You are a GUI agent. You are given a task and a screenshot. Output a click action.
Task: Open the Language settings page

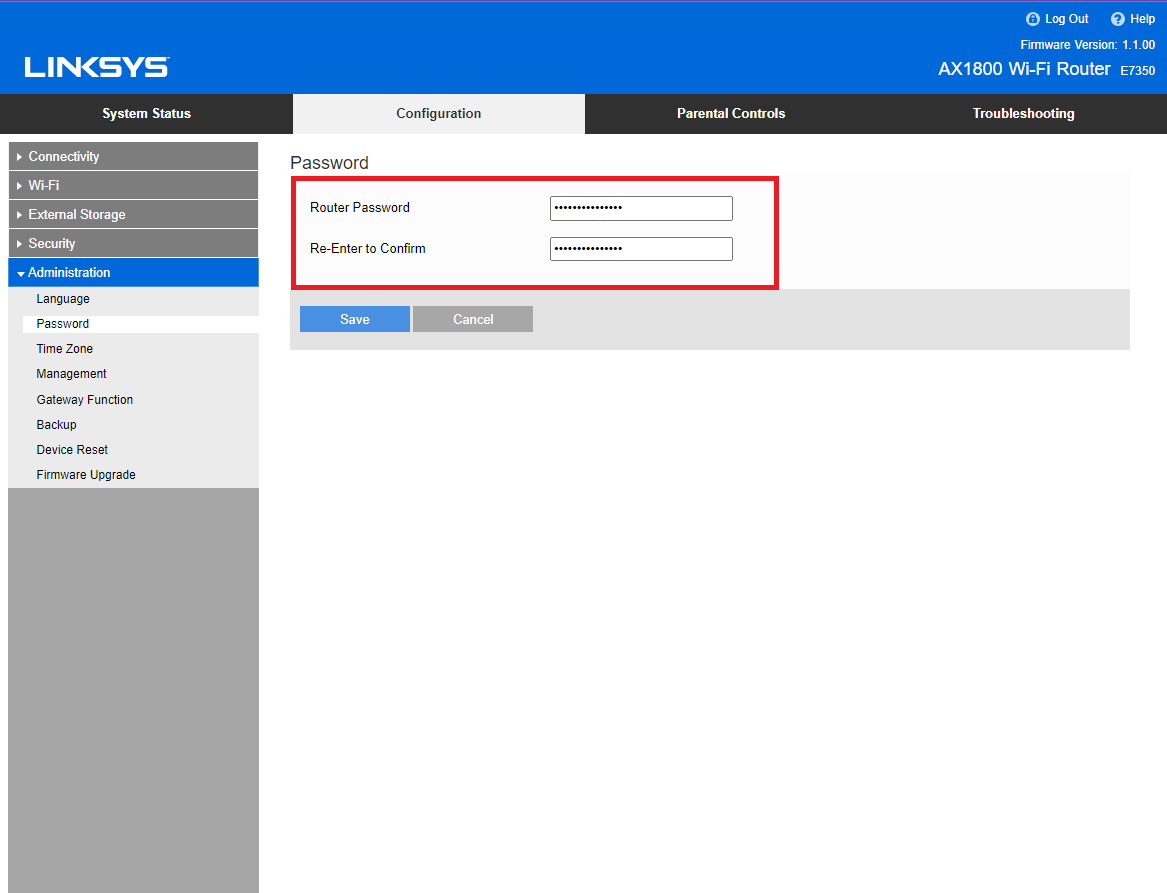click(63, 298)
